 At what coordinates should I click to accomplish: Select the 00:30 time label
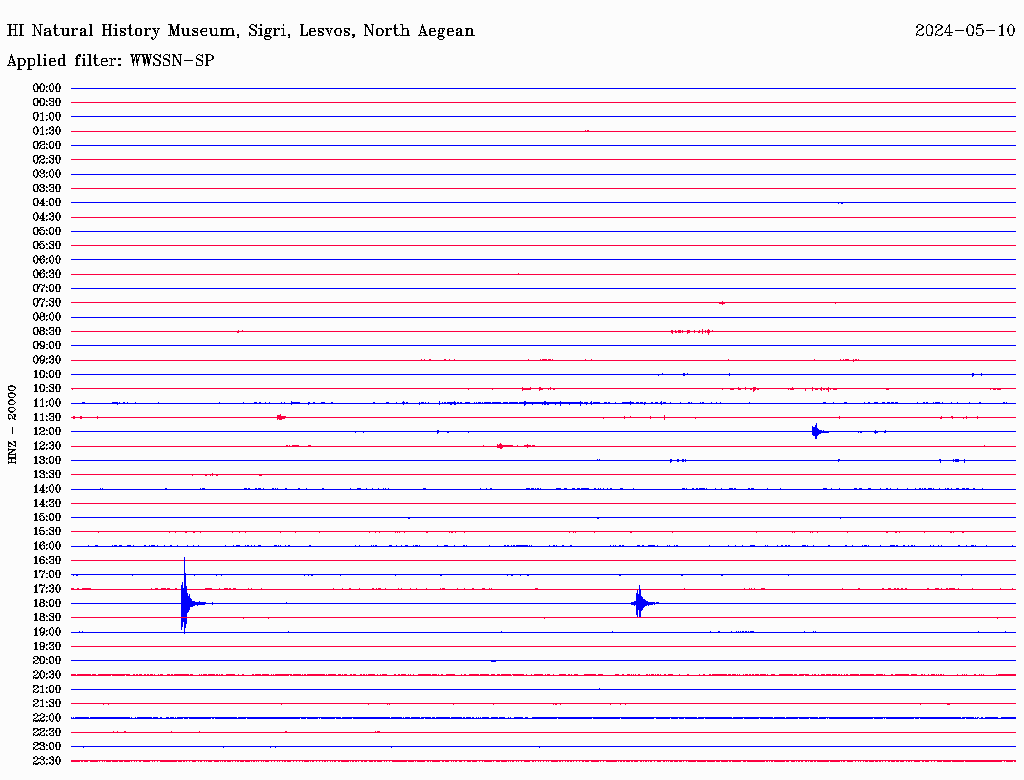(47, 103)
